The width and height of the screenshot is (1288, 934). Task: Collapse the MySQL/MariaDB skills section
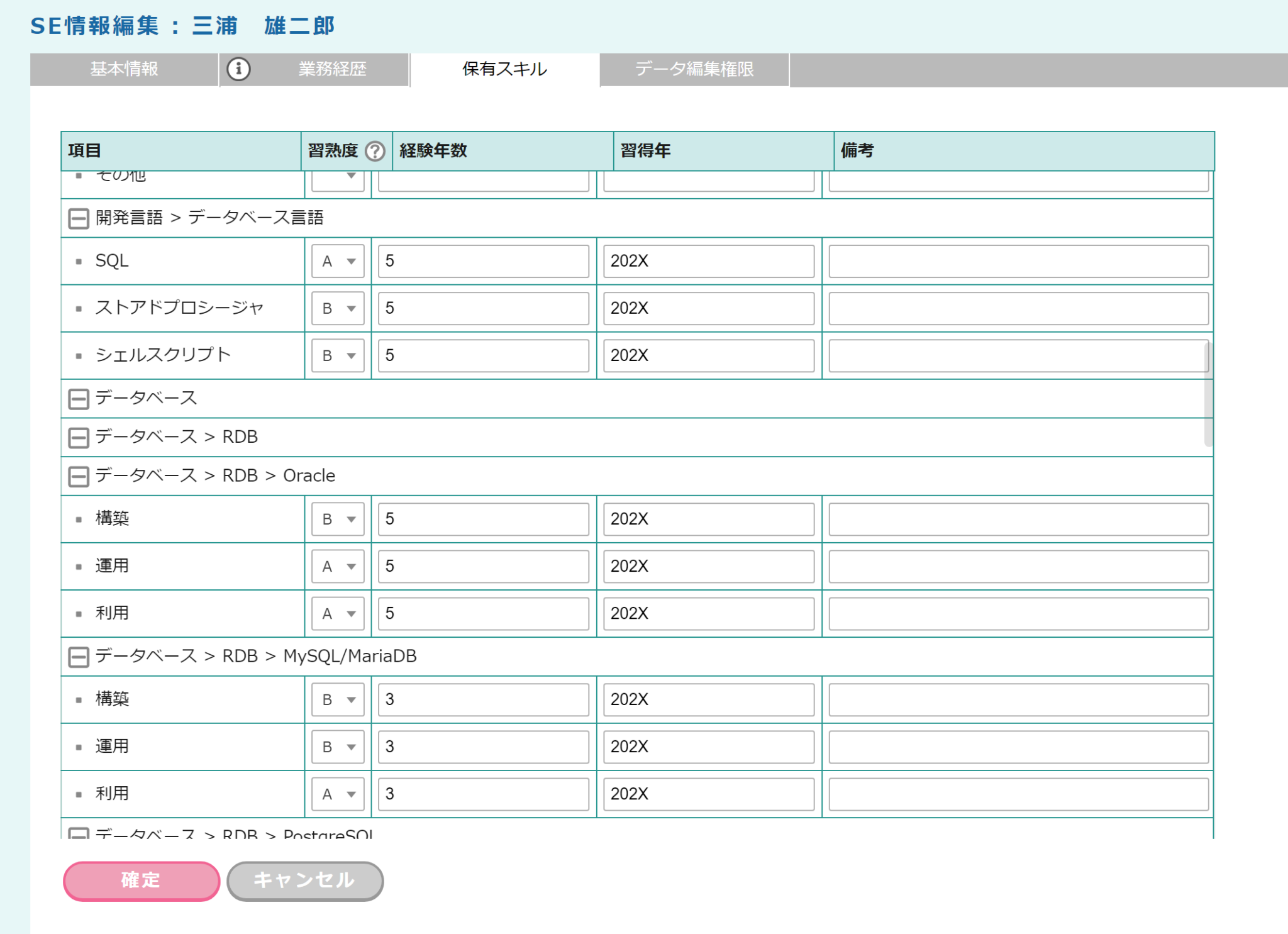point(79,657)
